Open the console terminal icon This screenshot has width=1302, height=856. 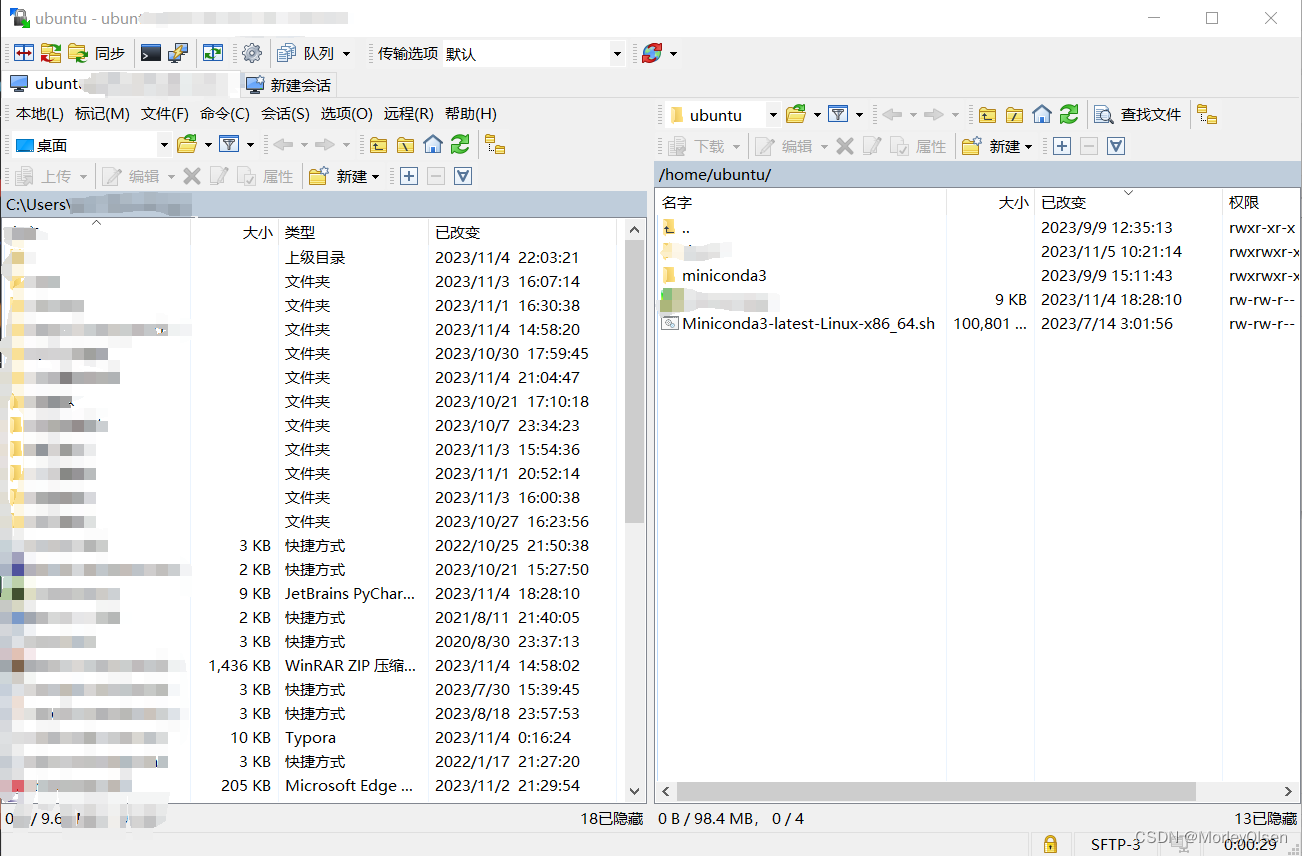151,53
